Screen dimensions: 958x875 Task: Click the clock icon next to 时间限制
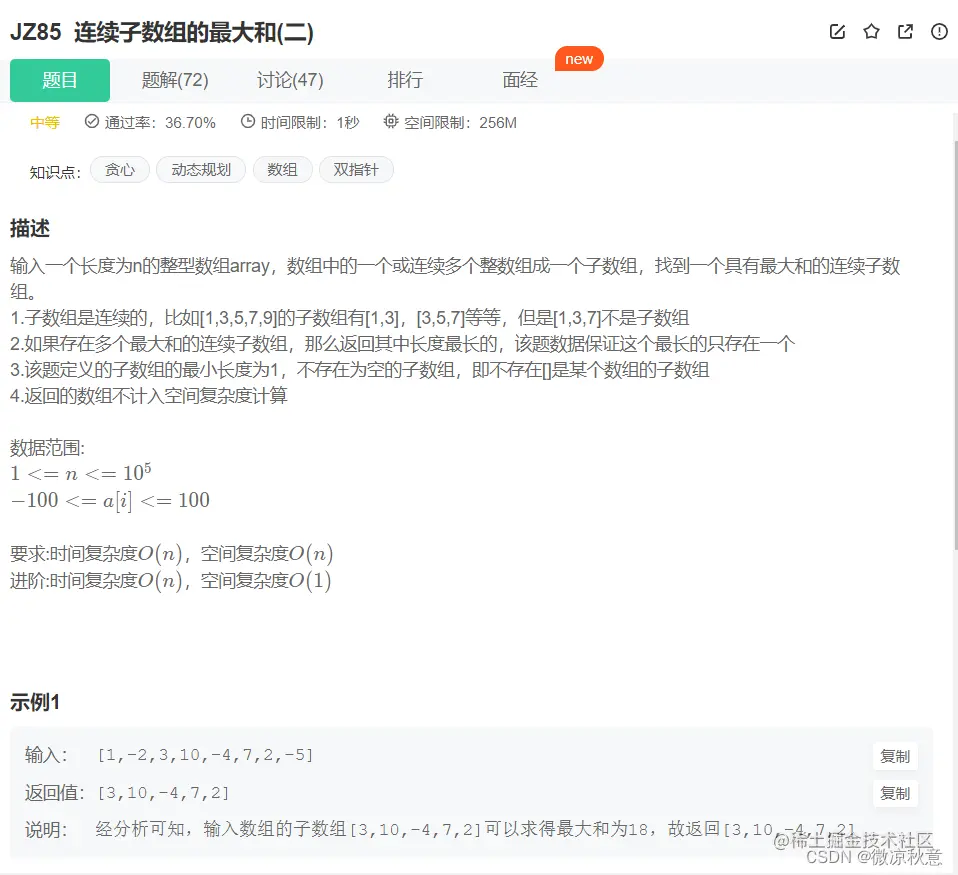pyautogui.click(x=246, y=122)
